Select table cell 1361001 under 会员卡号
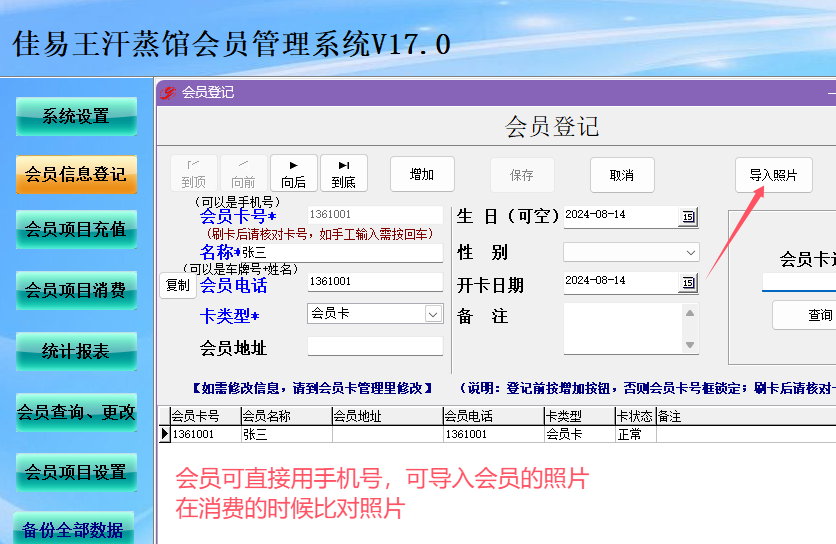Viewport: 836px width, 544px height. (205, 434)
